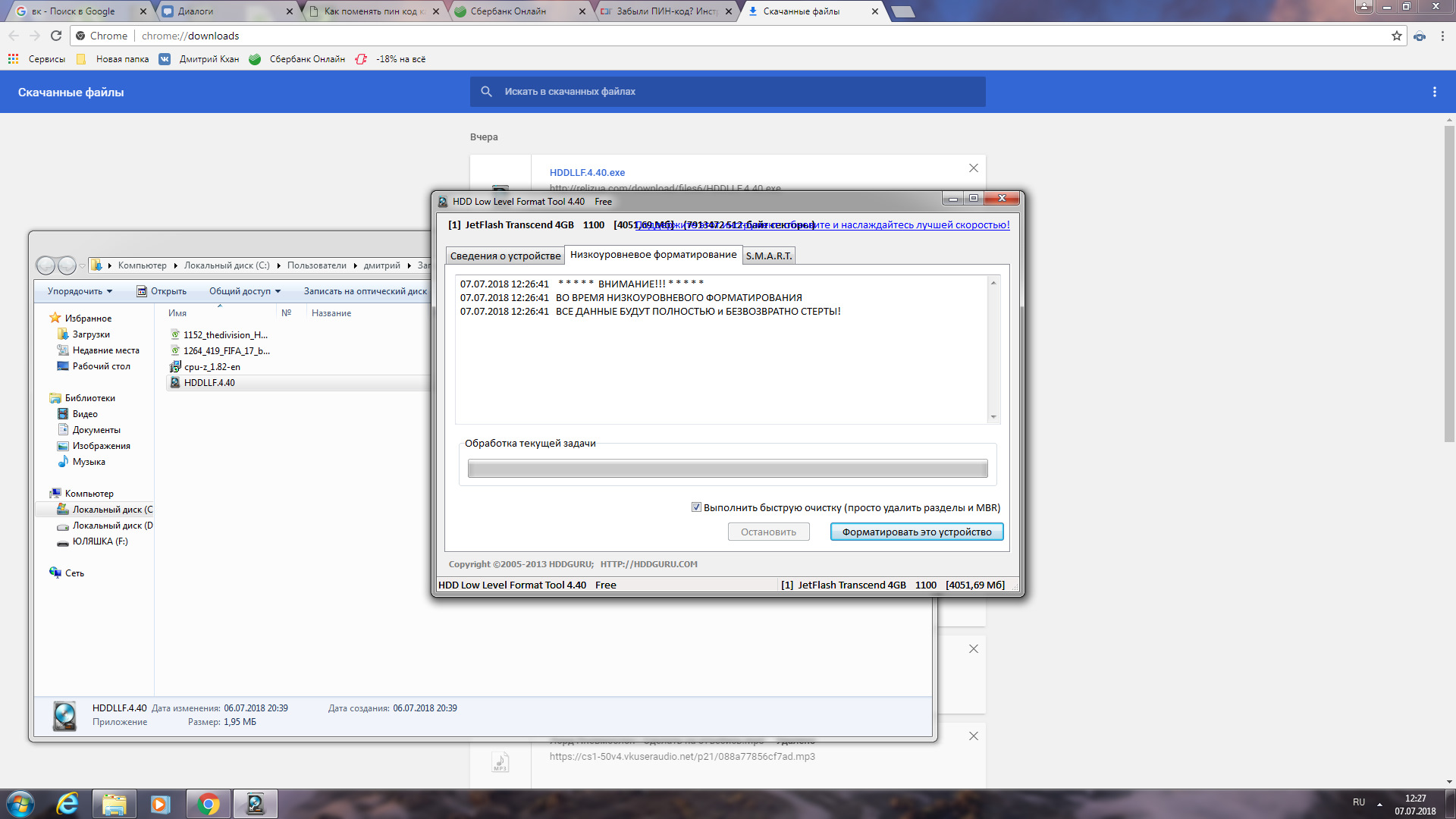This screenshot has width=1456, height=819.
Task: Click HDD Low Level Format taskbar icon
Action: pyautogui.click(x=256, y=804)
